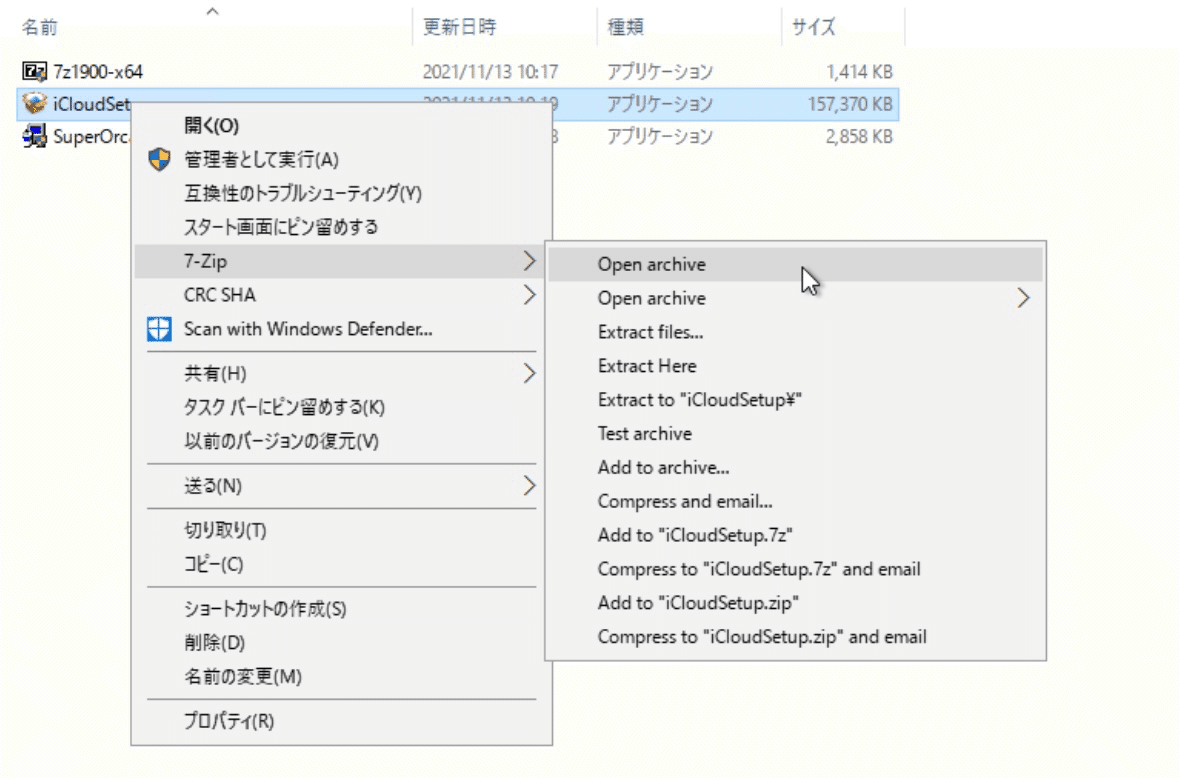This screenshot has width=1179, height=778.
Task: Click the 7z1900-x64 file icon
Action: [x=35, y=71]
